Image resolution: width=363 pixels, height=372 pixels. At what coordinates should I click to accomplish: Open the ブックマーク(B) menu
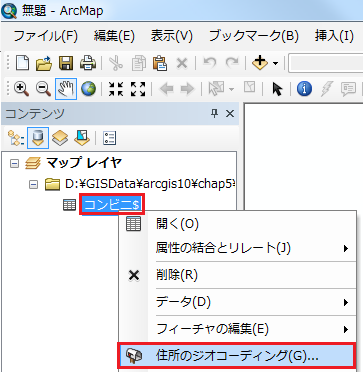click(x=254, y=36)
